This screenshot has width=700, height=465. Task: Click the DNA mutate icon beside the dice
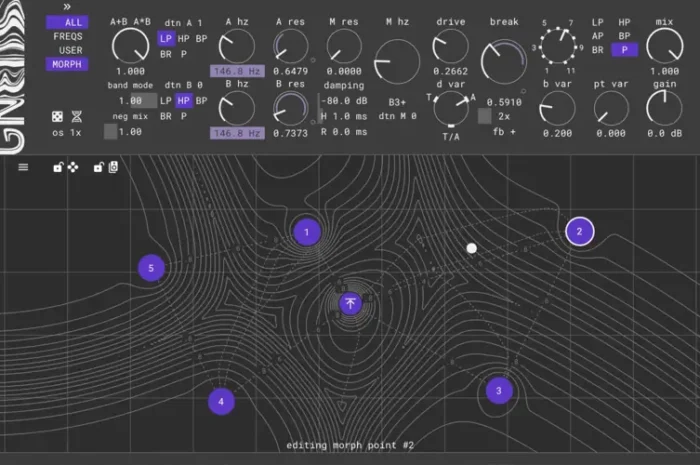click(x=76, y=117)
